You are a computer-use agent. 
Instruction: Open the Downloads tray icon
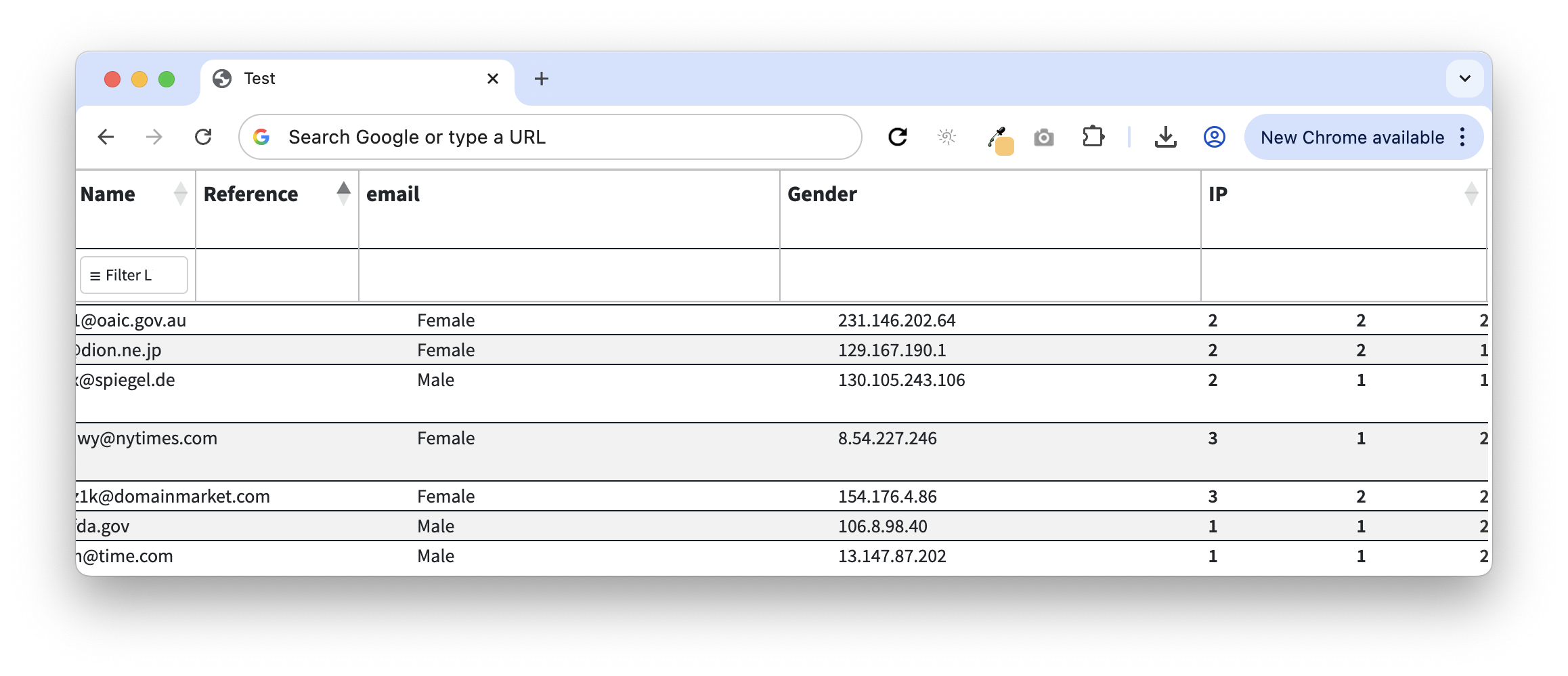click(1165, 138)
